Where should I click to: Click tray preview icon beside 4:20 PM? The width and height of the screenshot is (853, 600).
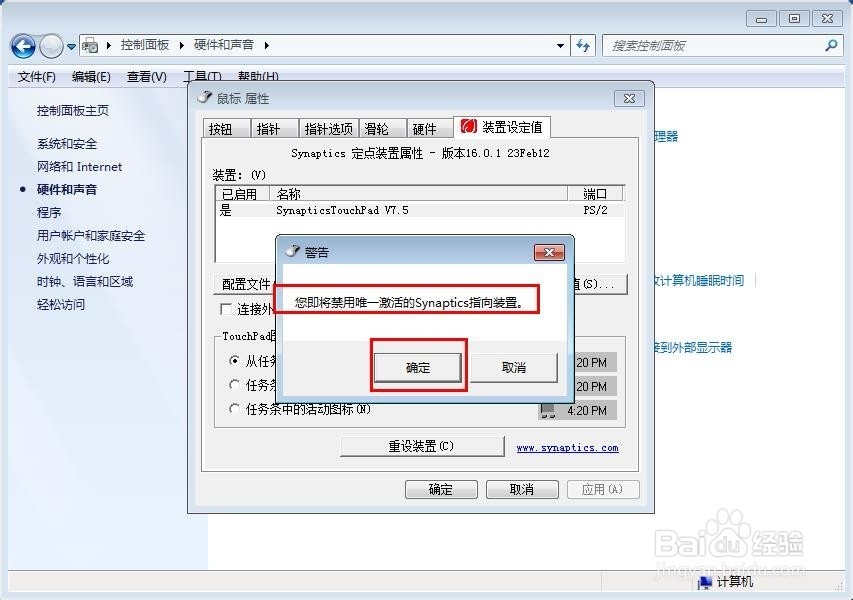point(548,411)
